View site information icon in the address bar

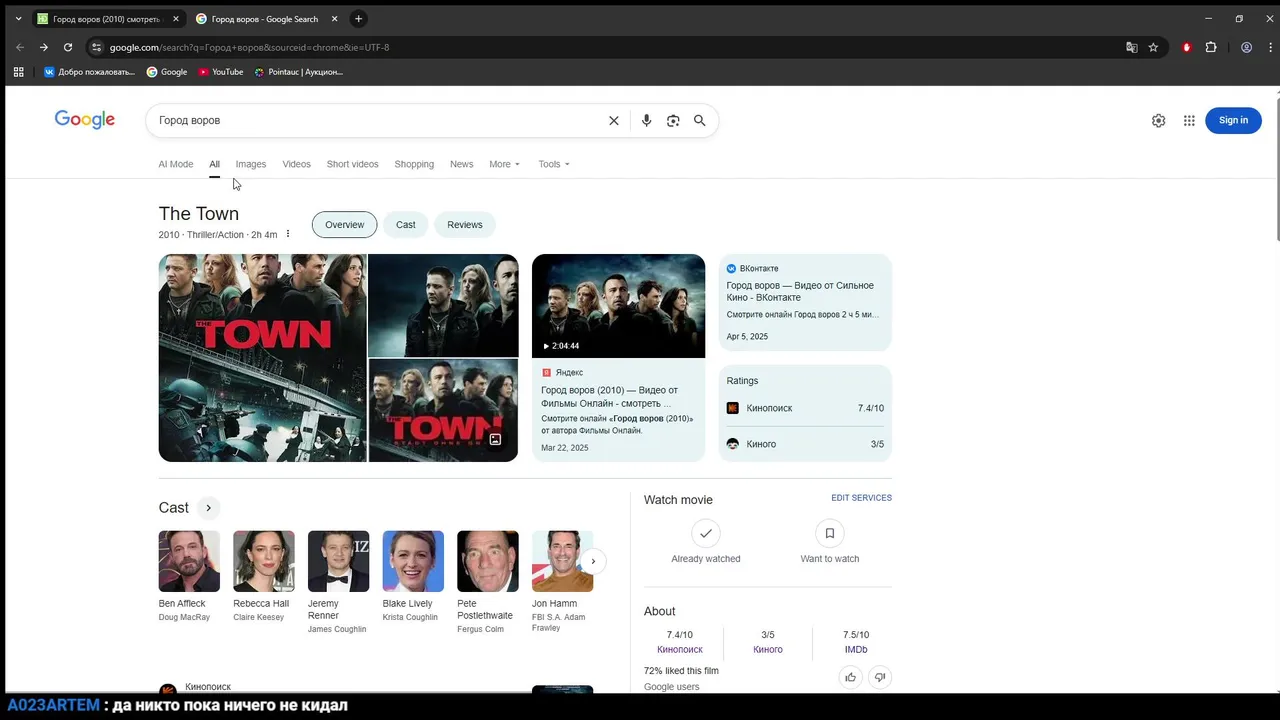[x=96, y=47]
